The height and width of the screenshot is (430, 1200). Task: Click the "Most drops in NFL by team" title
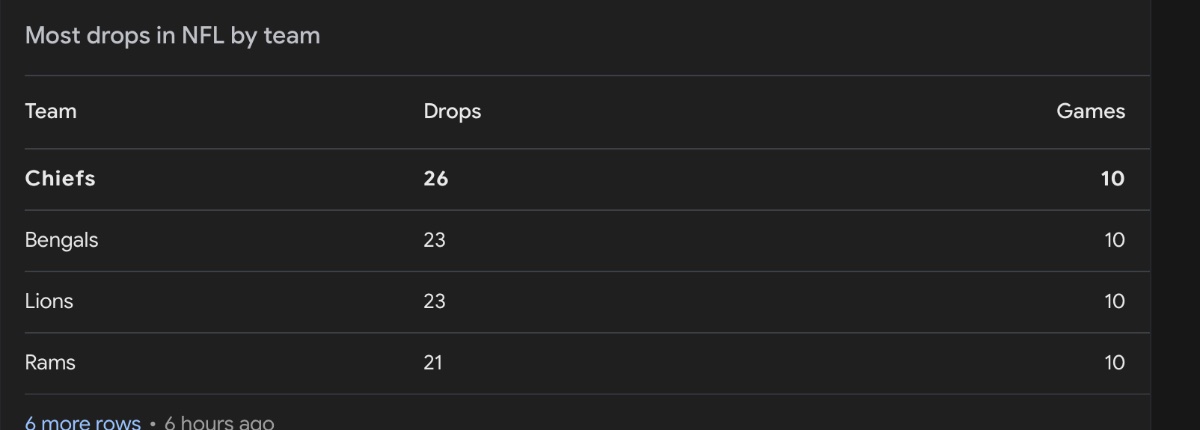point(172,36)
